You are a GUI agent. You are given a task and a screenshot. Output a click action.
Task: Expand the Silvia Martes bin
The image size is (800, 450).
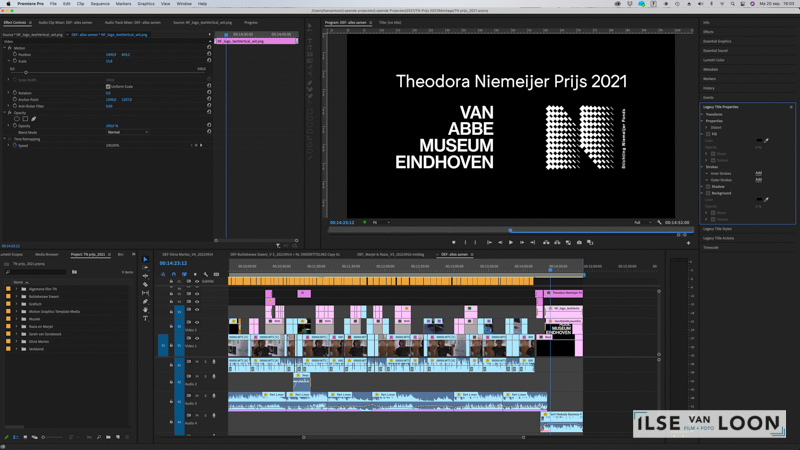pos(16,341)
